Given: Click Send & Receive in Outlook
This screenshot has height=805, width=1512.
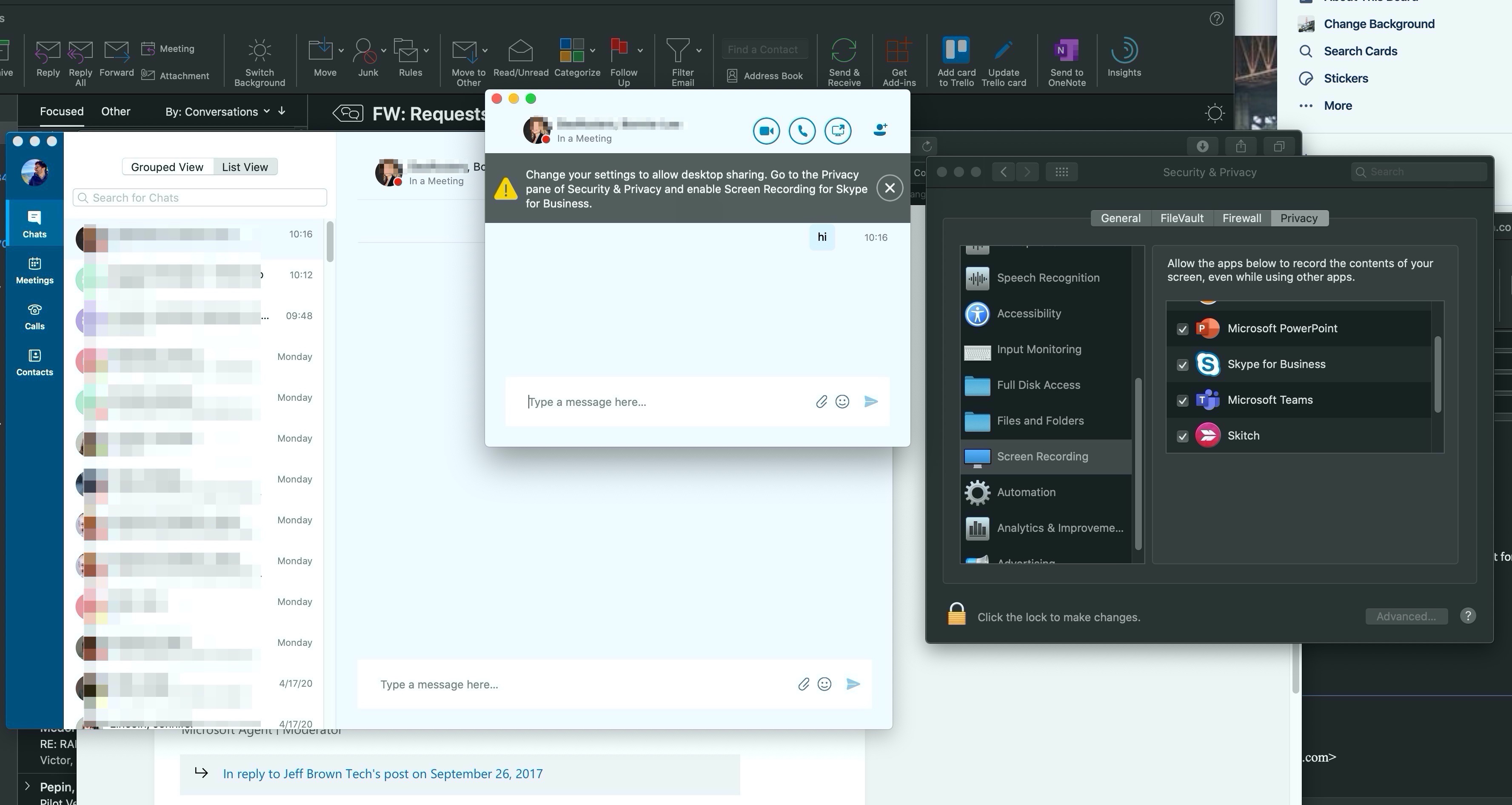Looking at the screenshot, I should (x=844, y=63).
